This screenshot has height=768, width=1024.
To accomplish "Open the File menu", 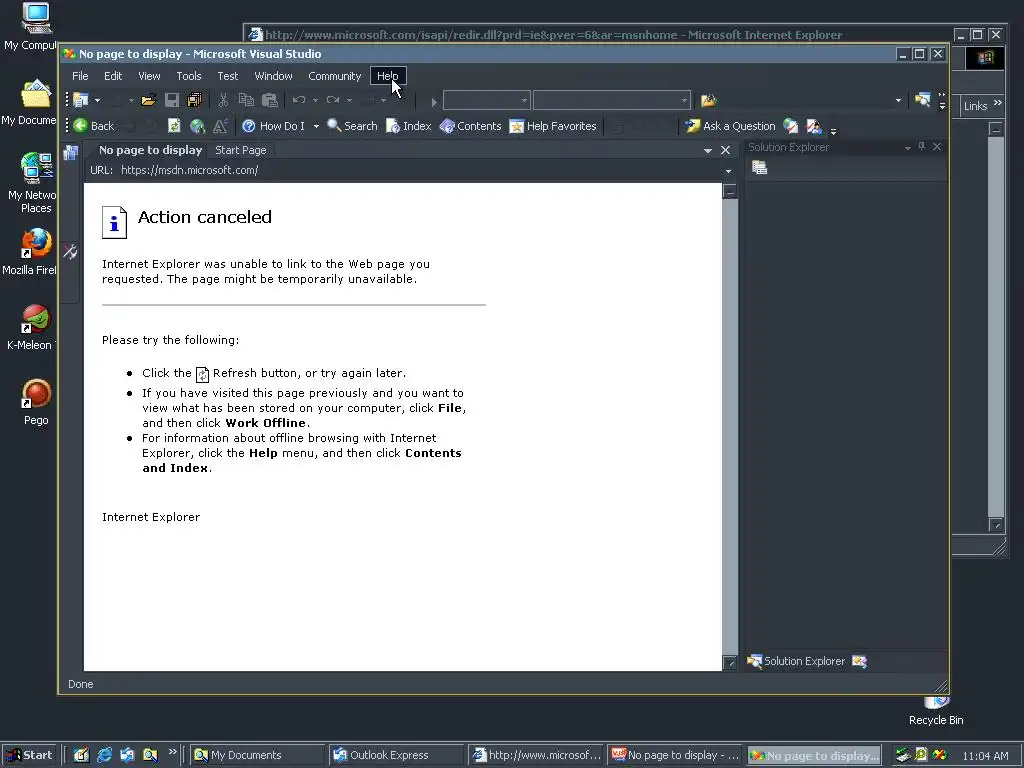I will [x=80, y=76].
